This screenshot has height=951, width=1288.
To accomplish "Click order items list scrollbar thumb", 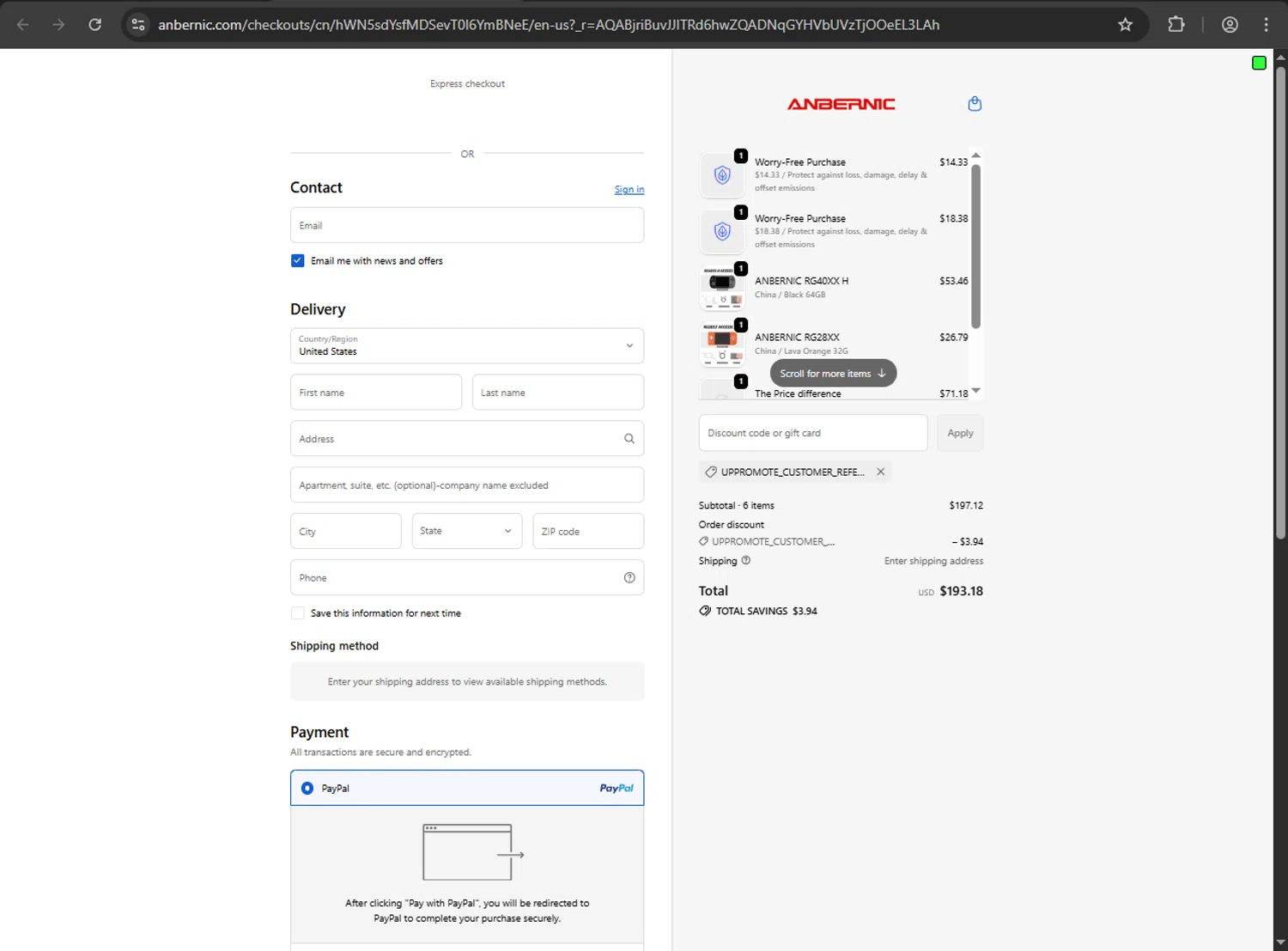I will tap(975, 247).
